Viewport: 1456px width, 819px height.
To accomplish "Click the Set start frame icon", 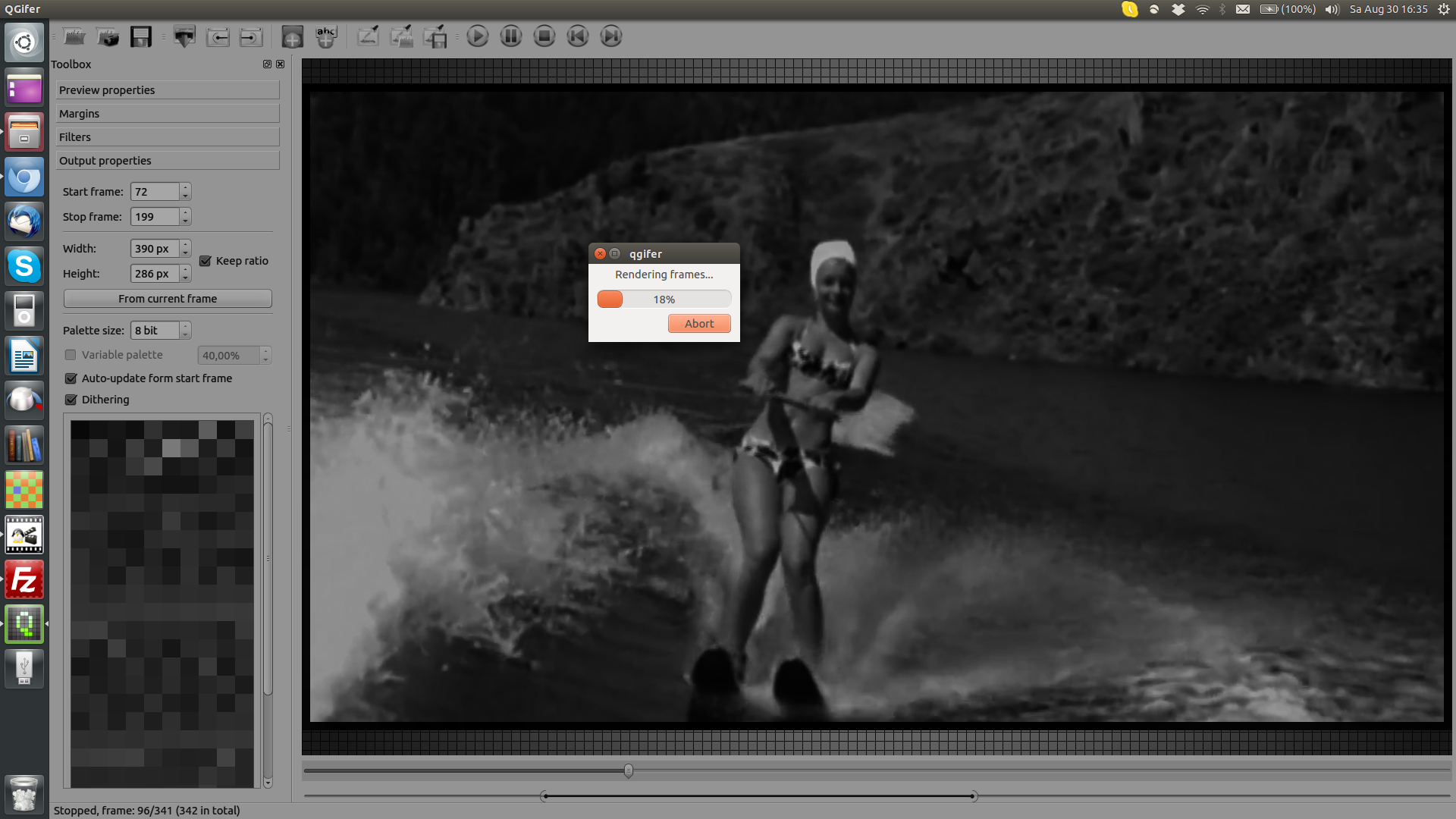I will click(x=218, y=36).
